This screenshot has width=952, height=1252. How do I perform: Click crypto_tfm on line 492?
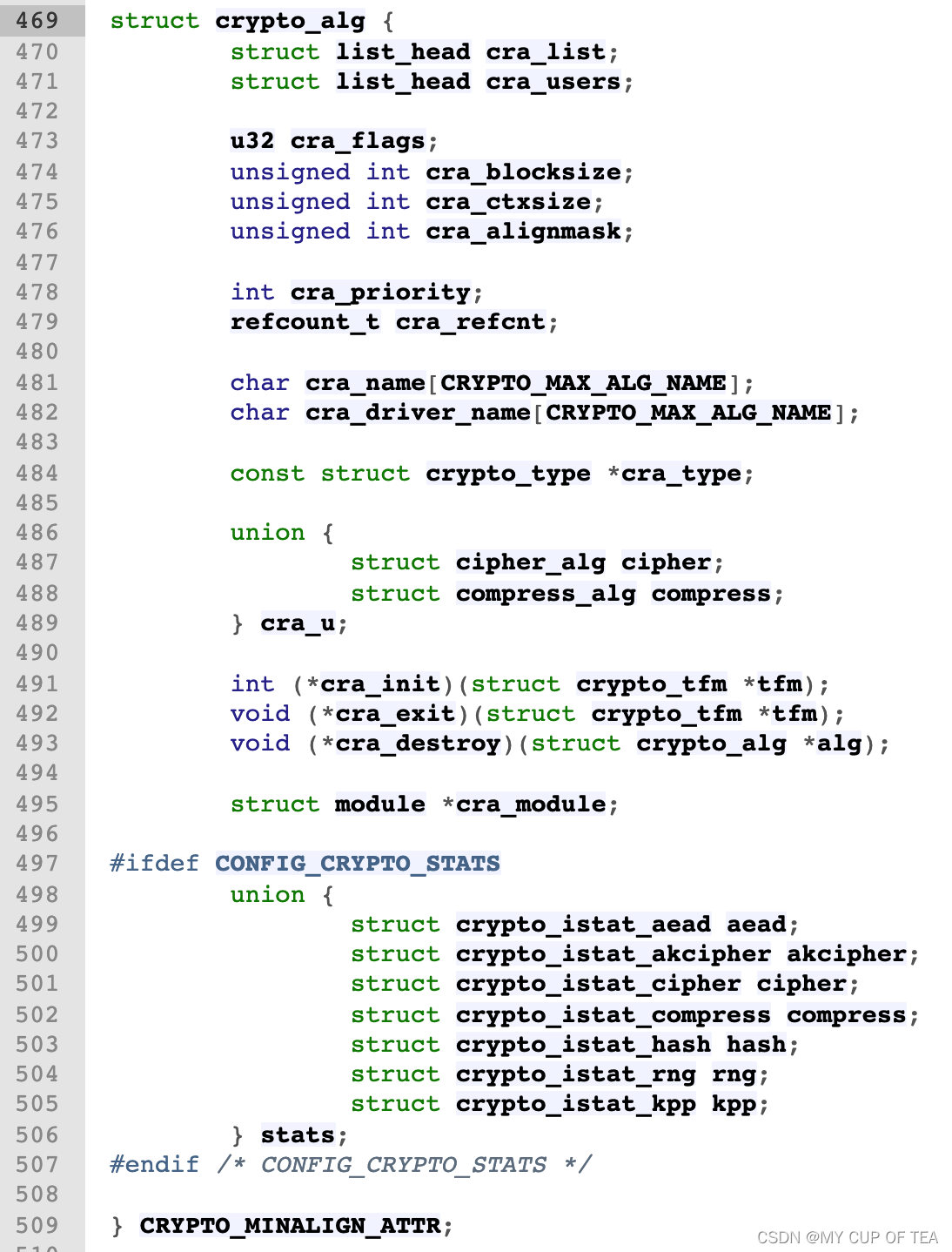(x=667, y=714)
